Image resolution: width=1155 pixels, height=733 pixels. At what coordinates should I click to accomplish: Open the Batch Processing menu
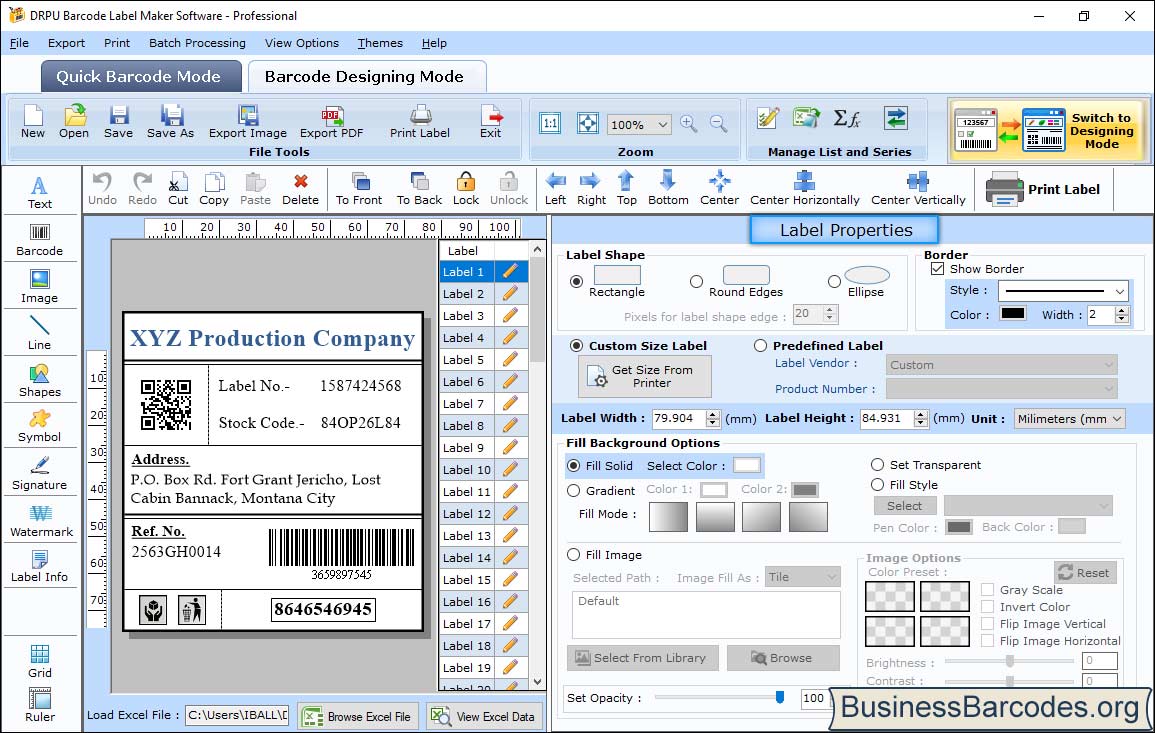(x=197, y=43)
